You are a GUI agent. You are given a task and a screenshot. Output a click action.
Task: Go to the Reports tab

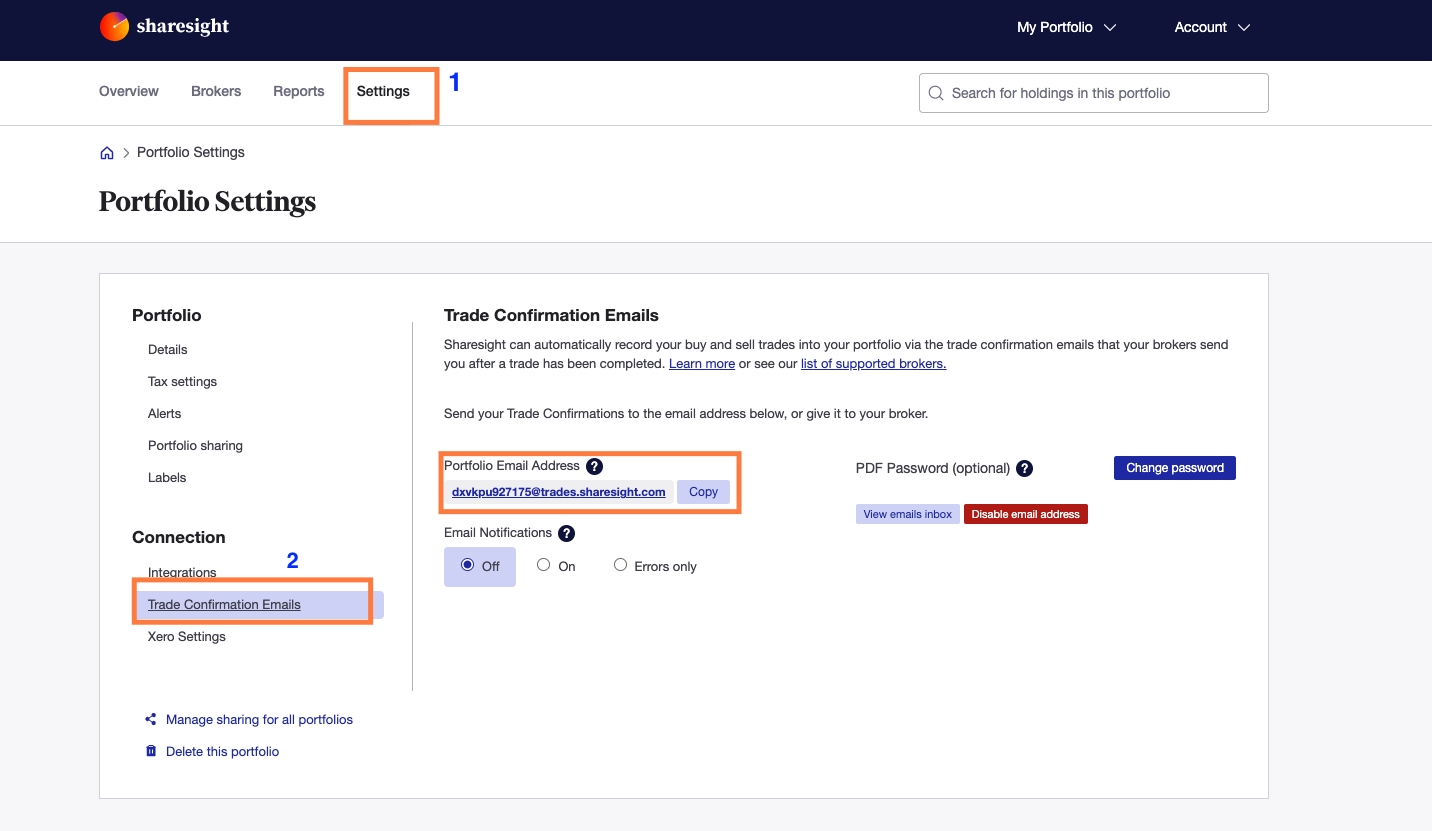pyautogui.click(x=299, y=91)
